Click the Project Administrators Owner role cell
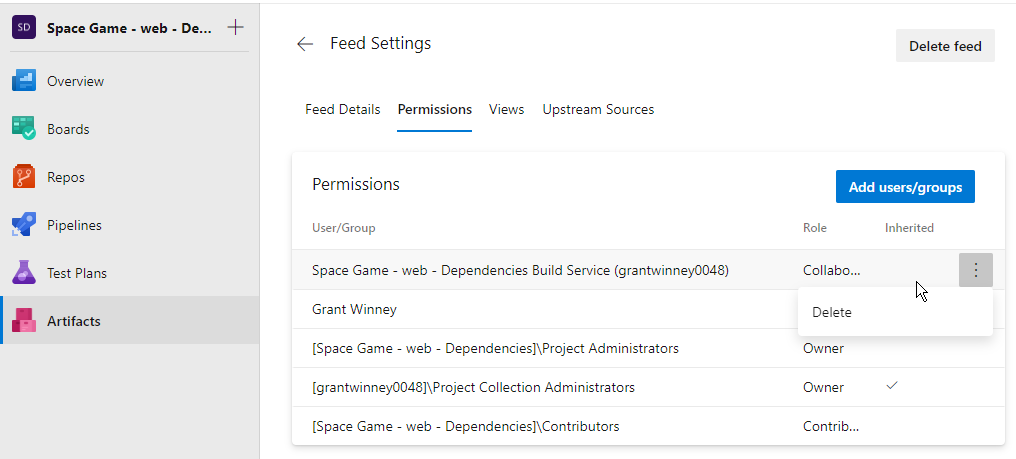This screenshot has width=1016, height=459. (x=823, y=348)
